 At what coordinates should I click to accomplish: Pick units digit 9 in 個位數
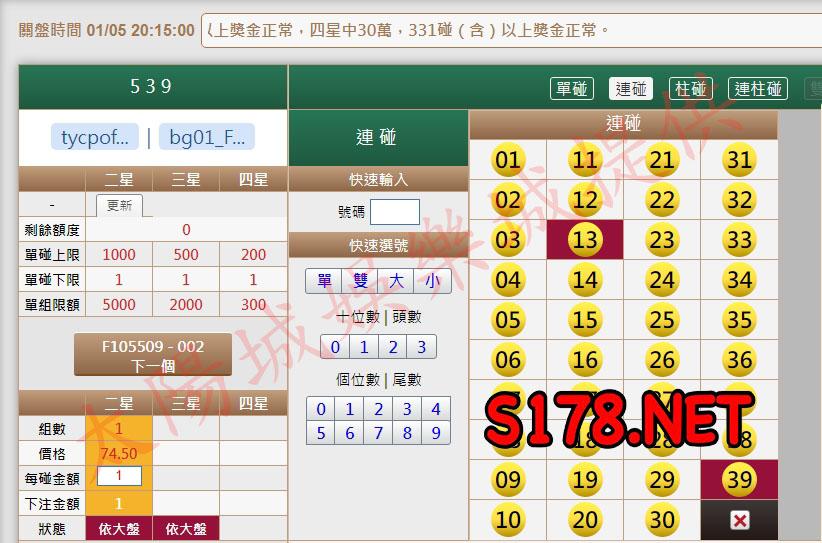coord(436,433)
